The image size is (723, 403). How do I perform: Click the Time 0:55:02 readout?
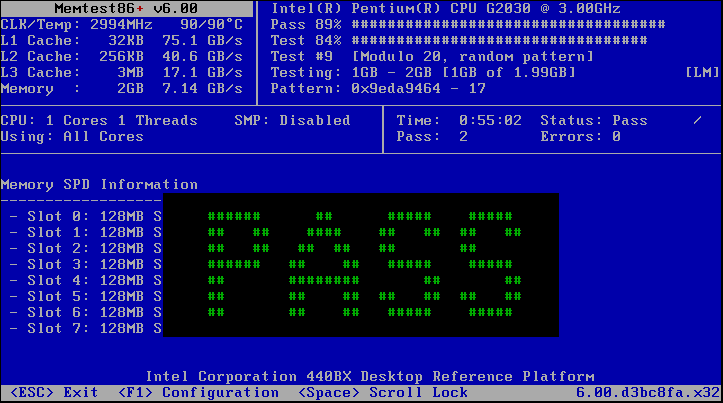coord(459,121)
